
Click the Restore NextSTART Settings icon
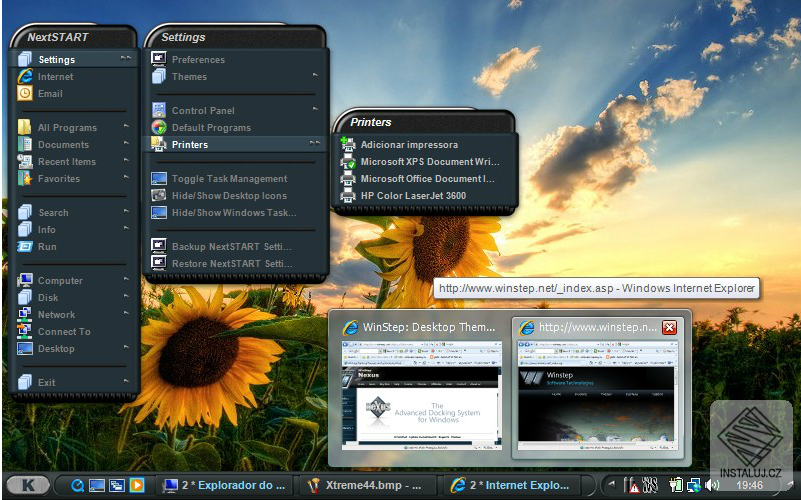(159, 264)
